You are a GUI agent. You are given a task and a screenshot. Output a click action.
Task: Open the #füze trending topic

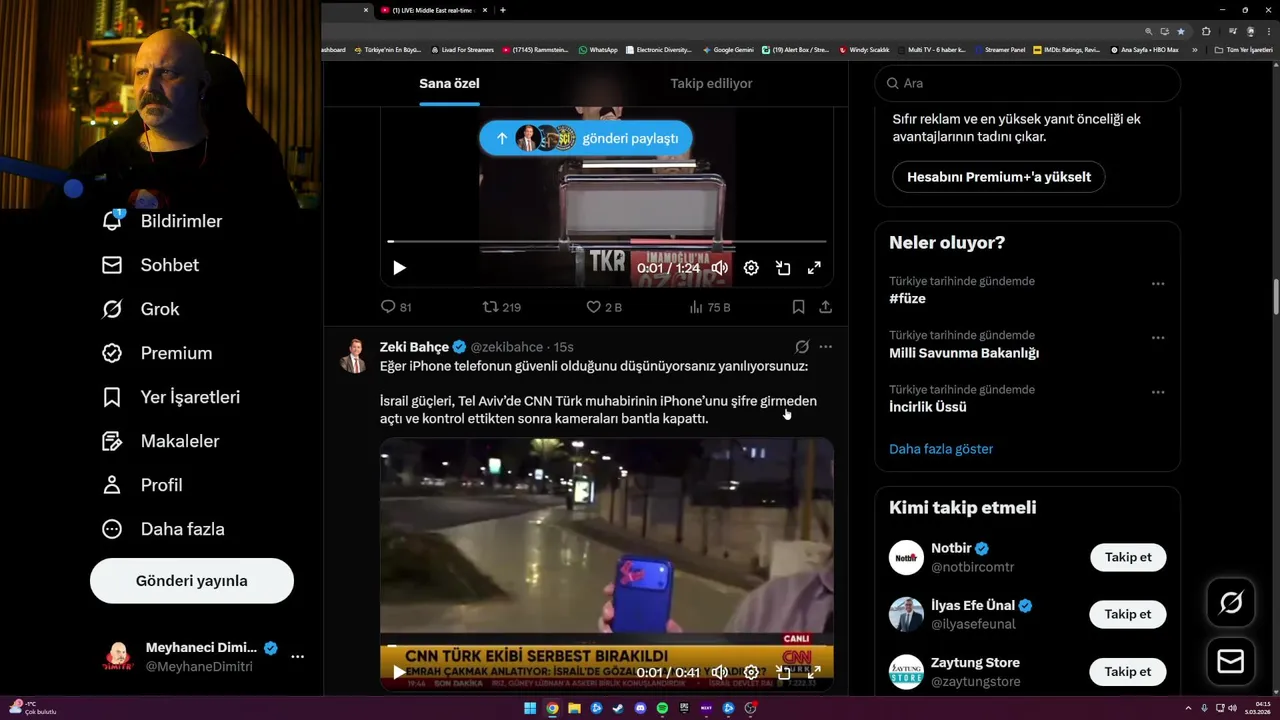pos(907,299)
